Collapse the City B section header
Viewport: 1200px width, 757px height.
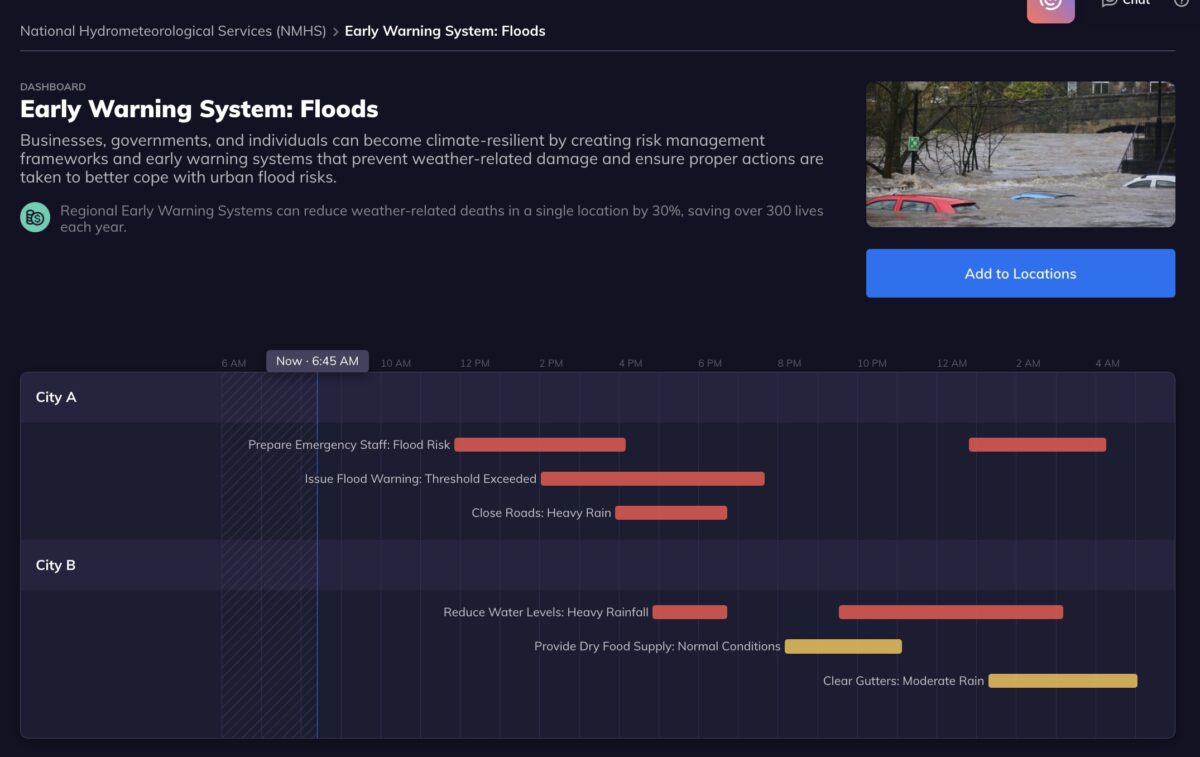tap(56, 565)
